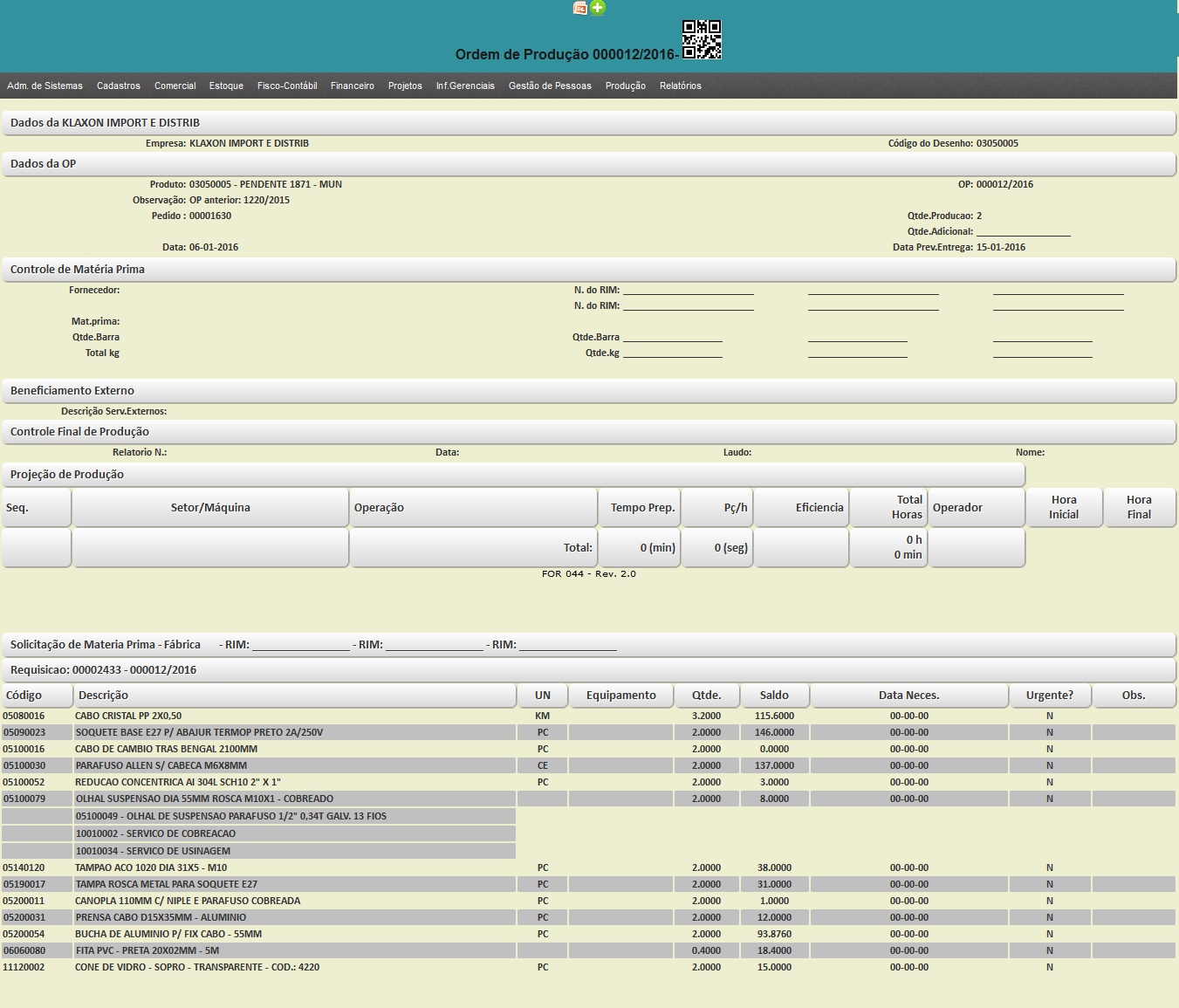The width and height of the screenshot is (1179, 1008).
Task: Select the row PARAFUSO ALLEN S/ CABECA M6X8MM
Action: (589, 765)
